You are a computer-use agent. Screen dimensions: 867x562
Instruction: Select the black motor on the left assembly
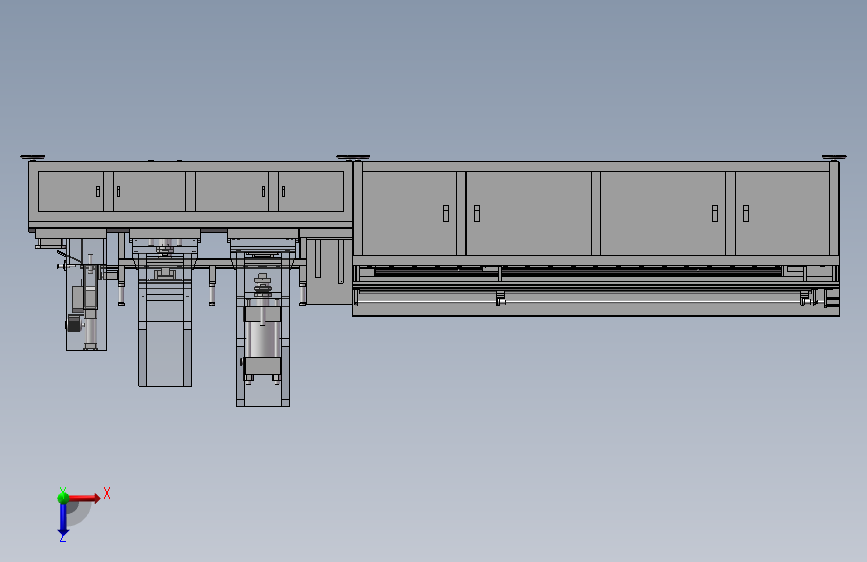point(74,324)
